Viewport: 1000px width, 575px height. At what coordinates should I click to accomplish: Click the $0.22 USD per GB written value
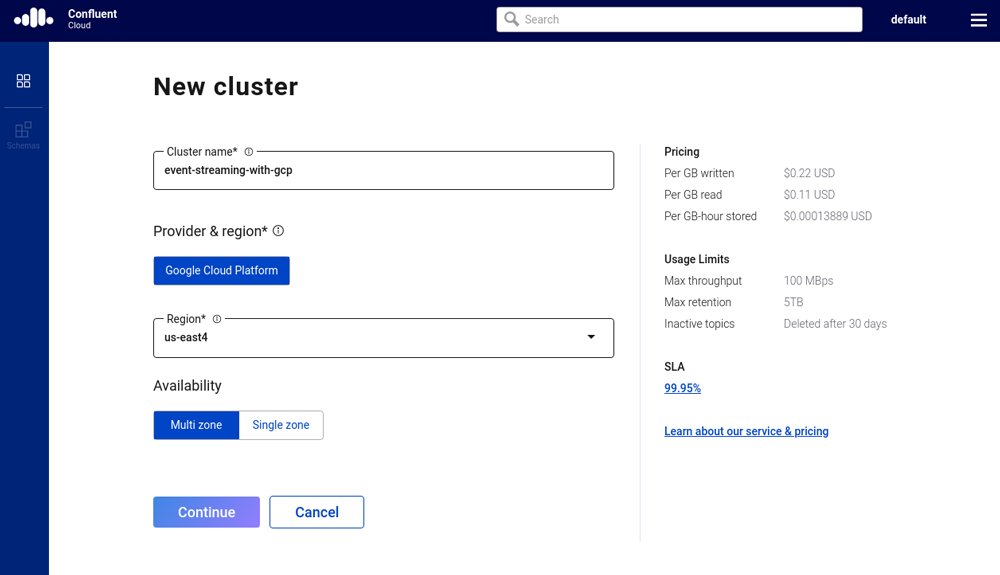coord(809,173)
